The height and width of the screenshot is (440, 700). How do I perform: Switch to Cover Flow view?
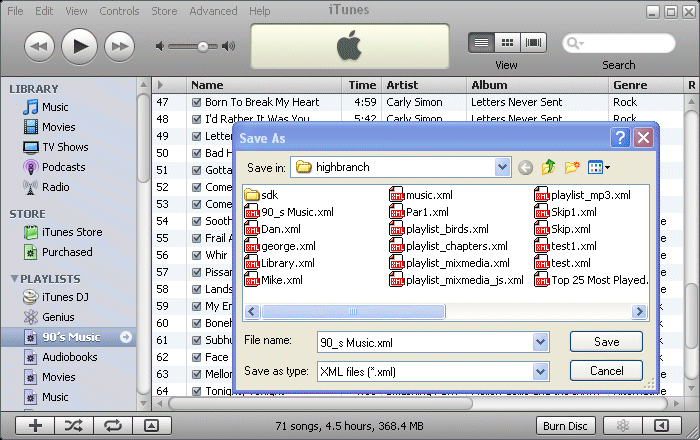coord(533,43)
